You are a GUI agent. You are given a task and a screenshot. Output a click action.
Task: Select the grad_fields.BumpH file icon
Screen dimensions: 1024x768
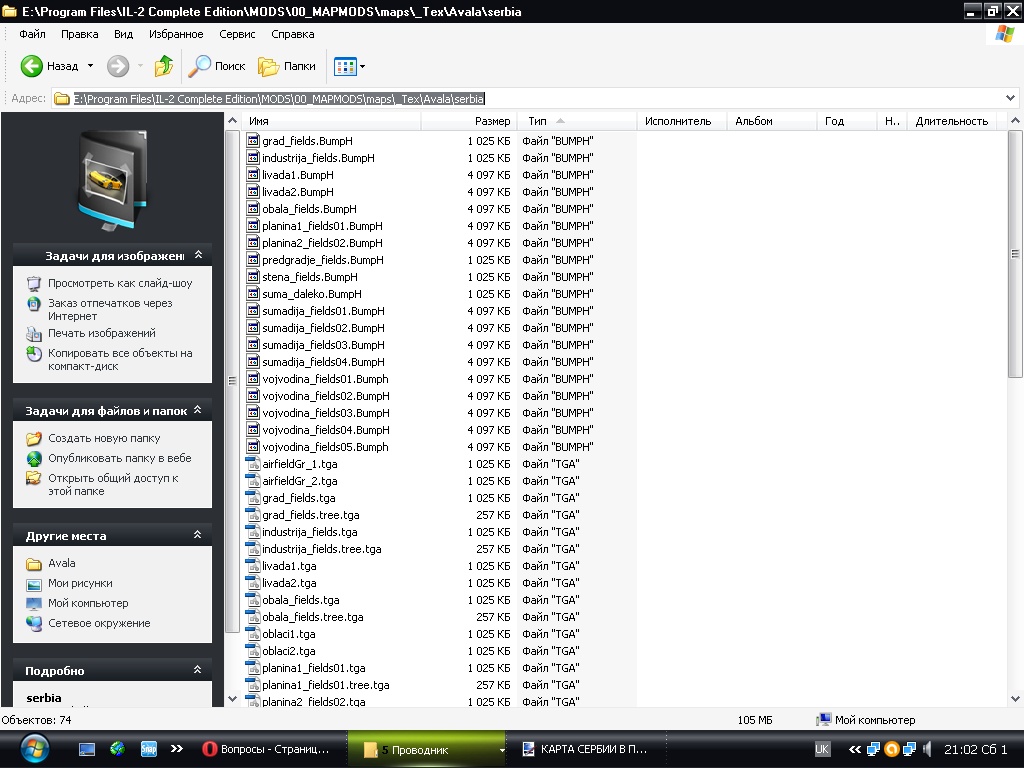253,140
